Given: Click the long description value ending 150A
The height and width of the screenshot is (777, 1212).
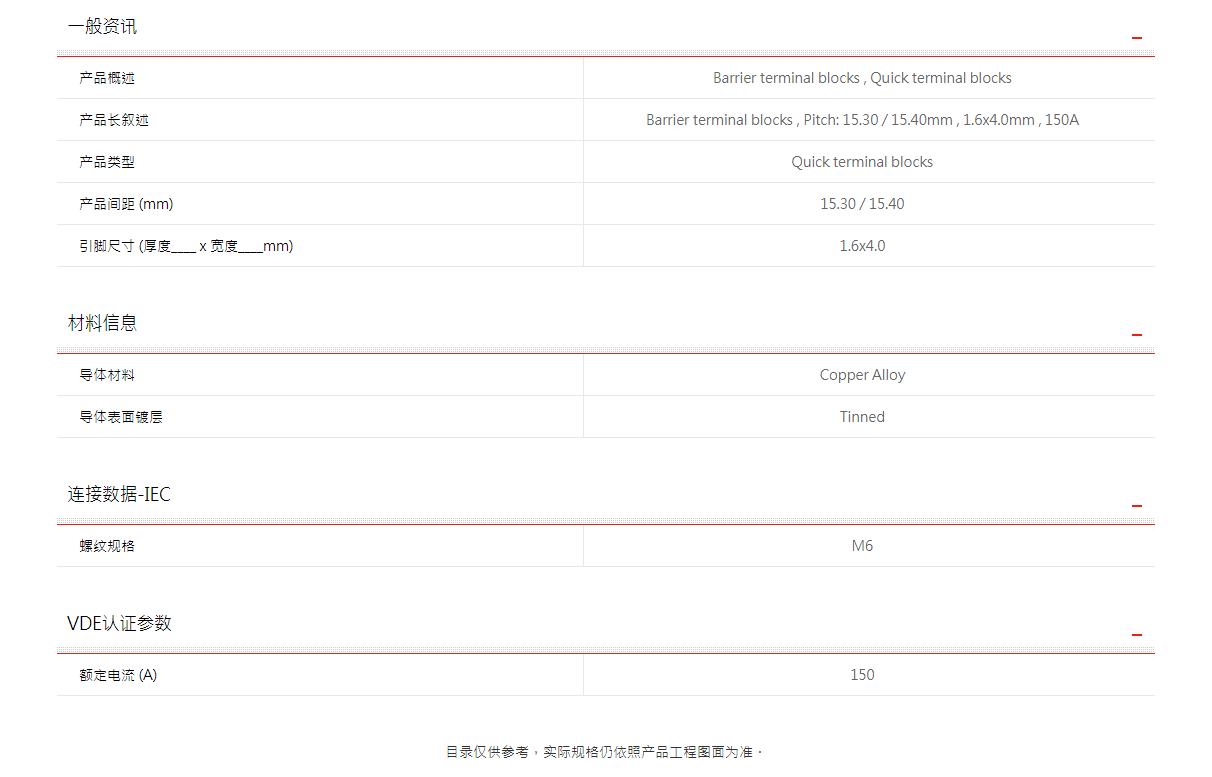Looking at the screenshot, I should click(862, 120).
